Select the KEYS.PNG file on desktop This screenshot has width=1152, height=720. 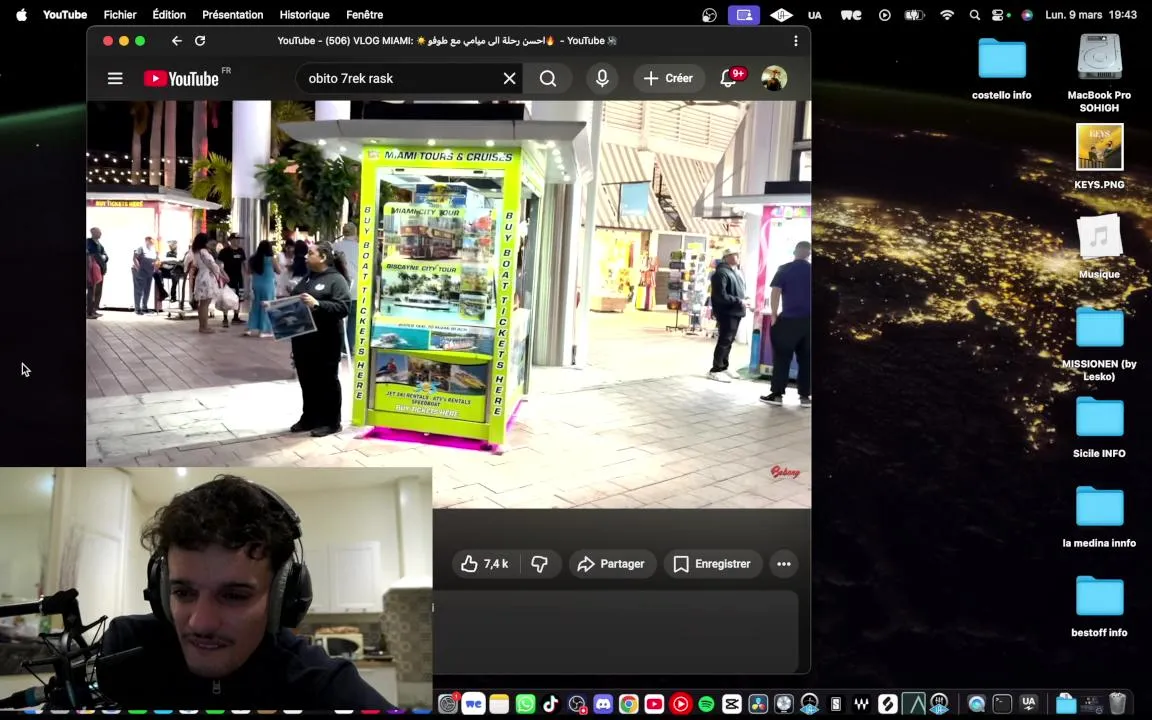(x=1099, y=147)
